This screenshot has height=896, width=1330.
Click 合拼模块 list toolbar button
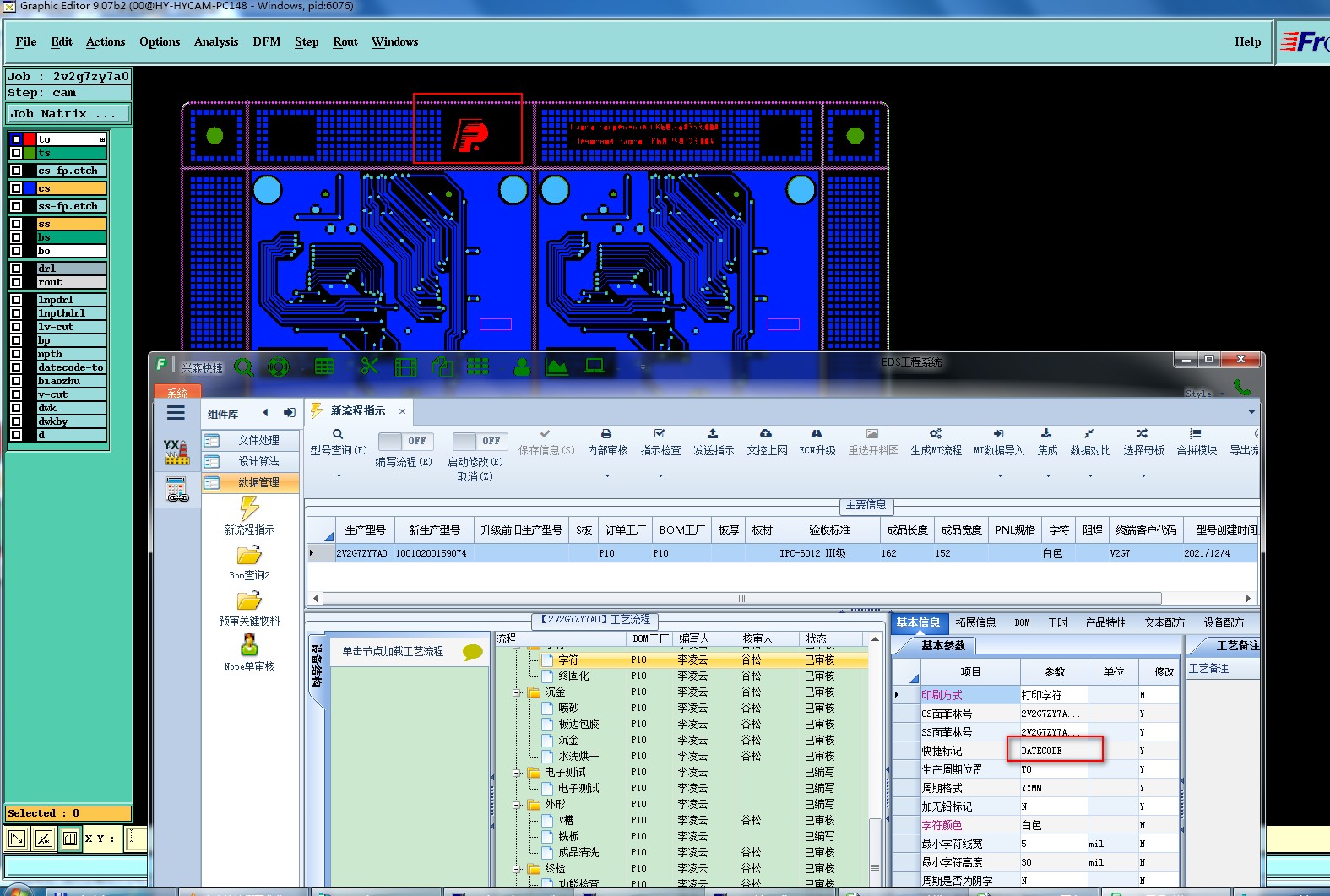(1197, 443)
